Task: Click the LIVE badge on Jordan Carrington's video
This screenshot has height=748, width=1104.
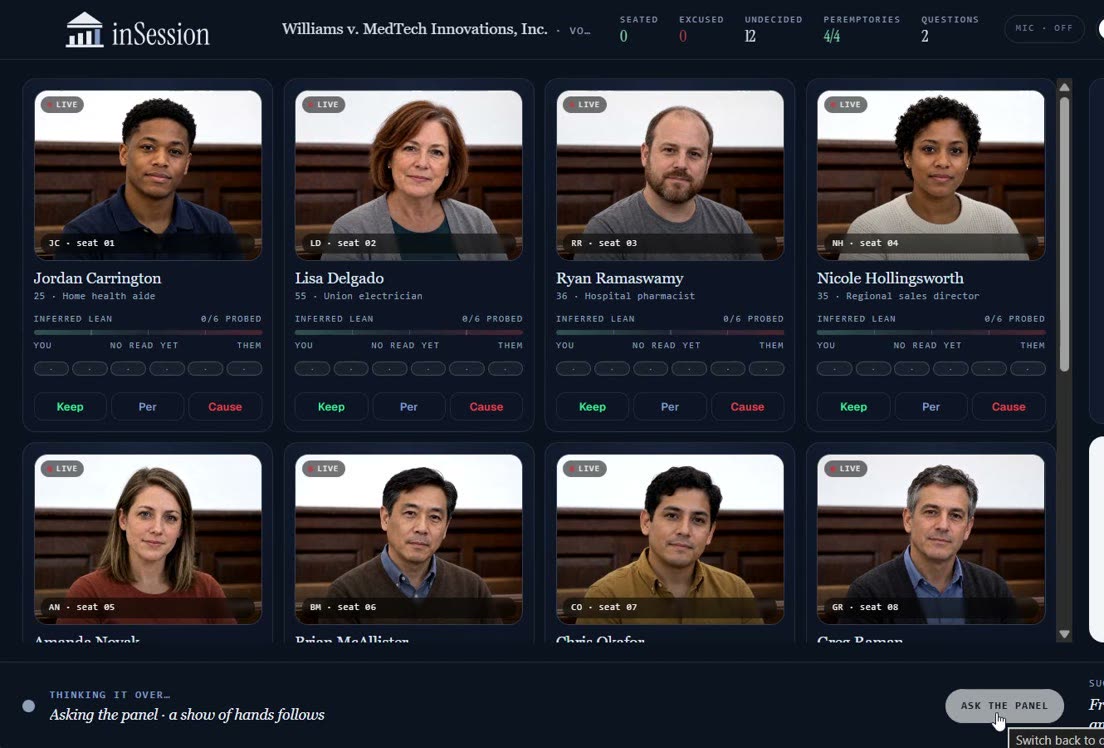Action: (62, 104)
